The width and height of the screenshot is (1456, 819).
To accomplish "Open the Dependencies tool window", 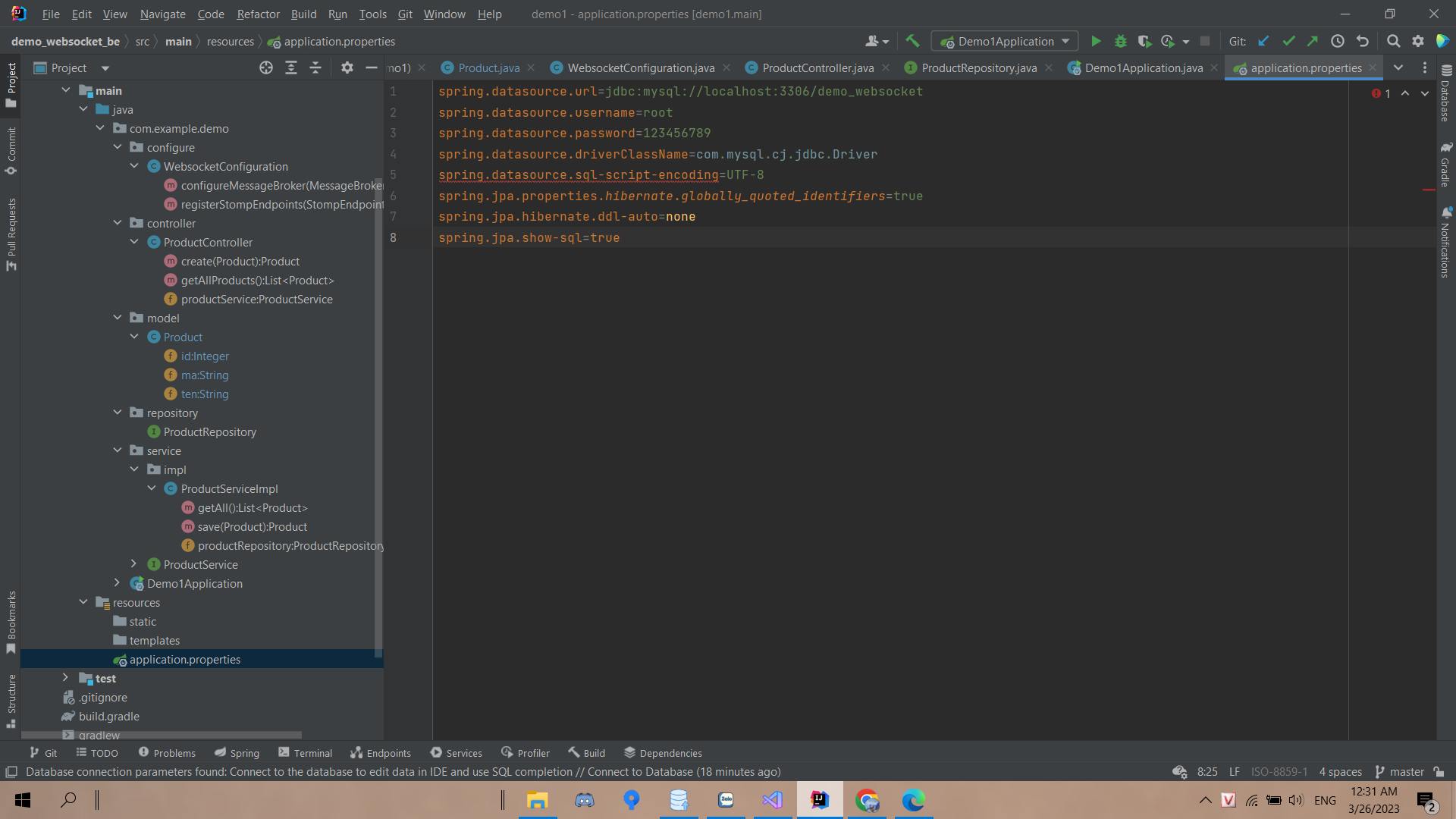I will [x=663, y=753].
